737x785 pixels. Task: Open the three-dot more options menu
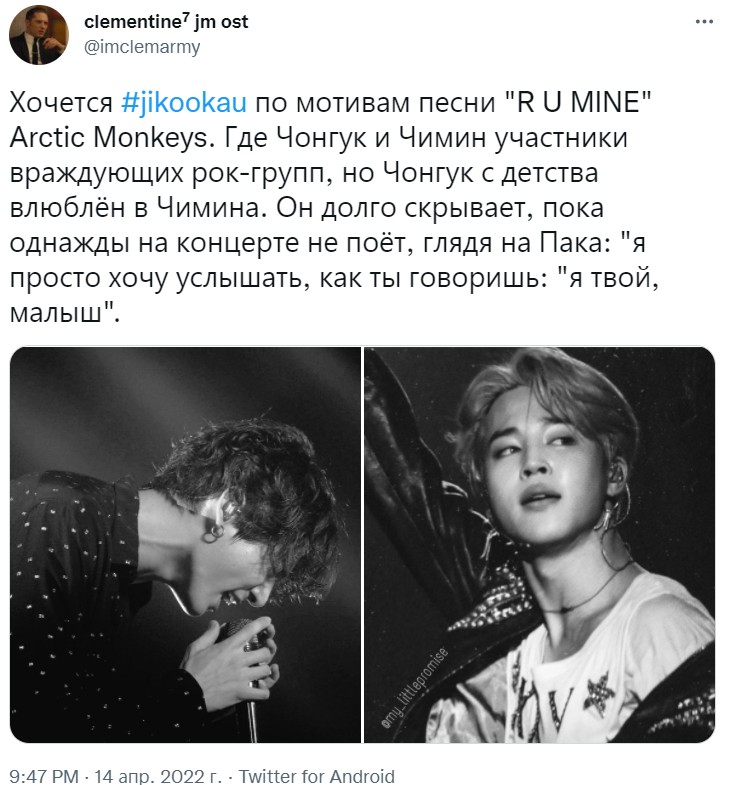point(704,22)
